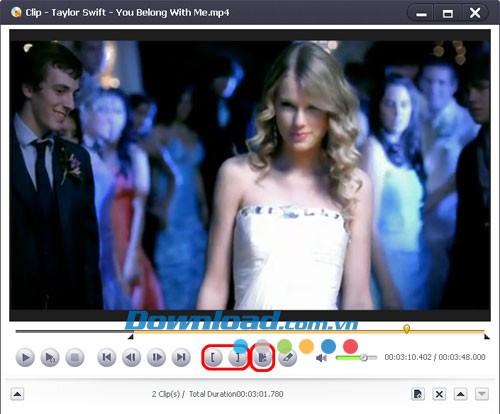The height and width of the screenshot is (414, 500).
Task: Play the selected clip segment only
Action: (50, 357)
